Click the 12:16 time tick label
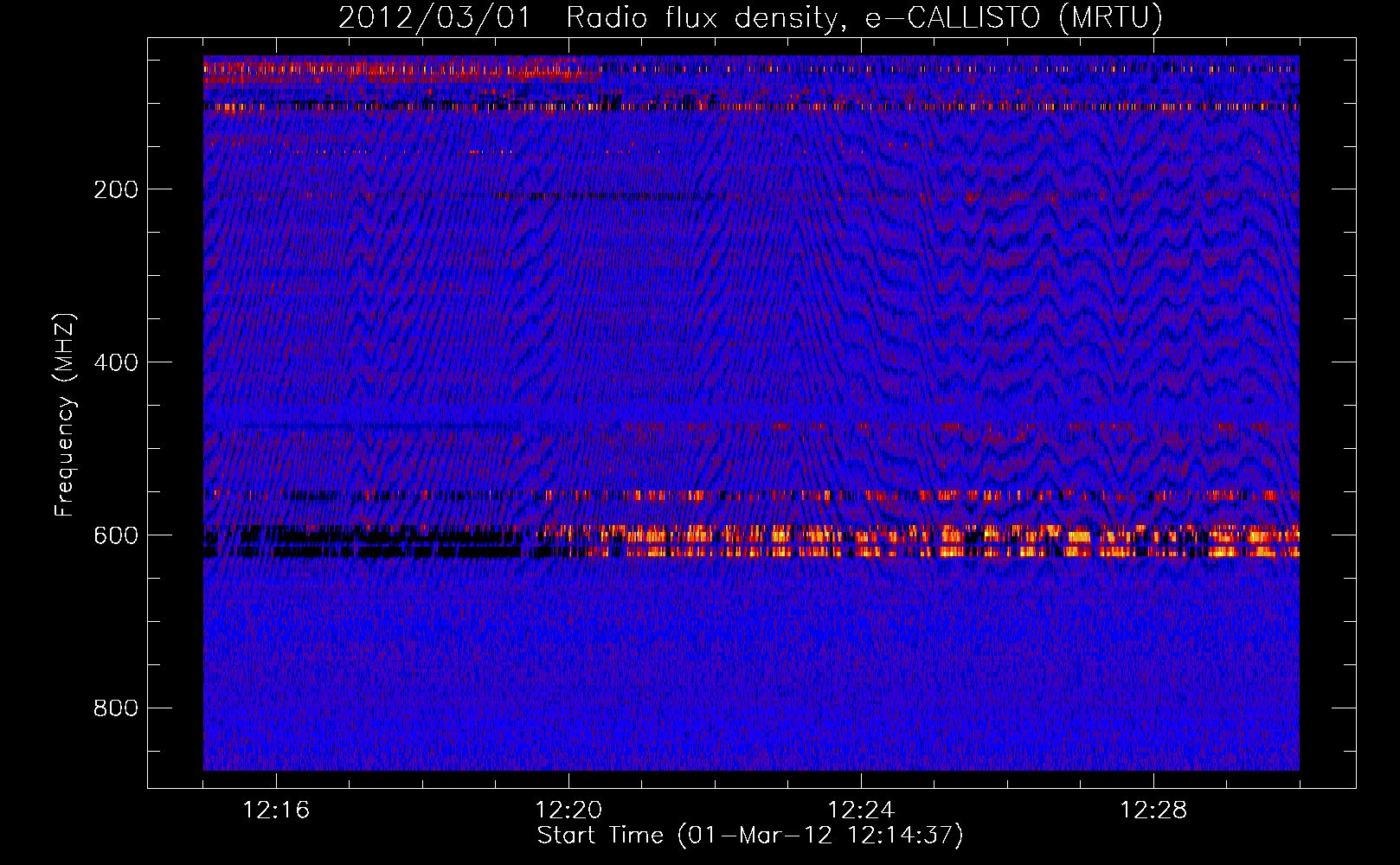This screenshot has width=1400, height=865. point(276,811)
